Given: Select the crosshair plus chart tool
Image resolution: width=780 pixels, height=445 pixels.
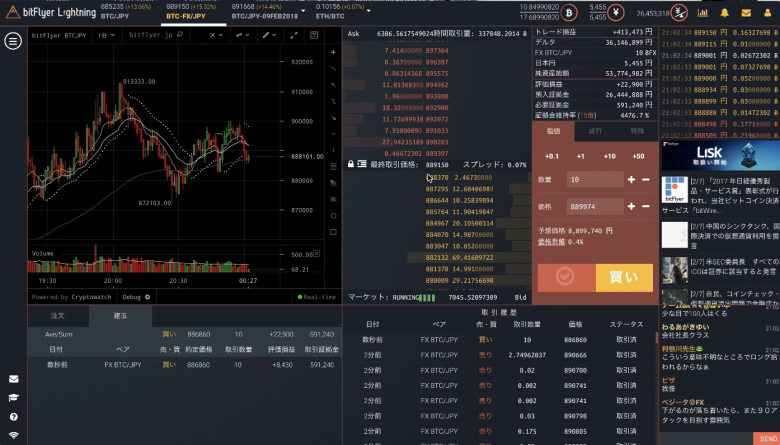Looking at the screenshot, I should 333,52.
